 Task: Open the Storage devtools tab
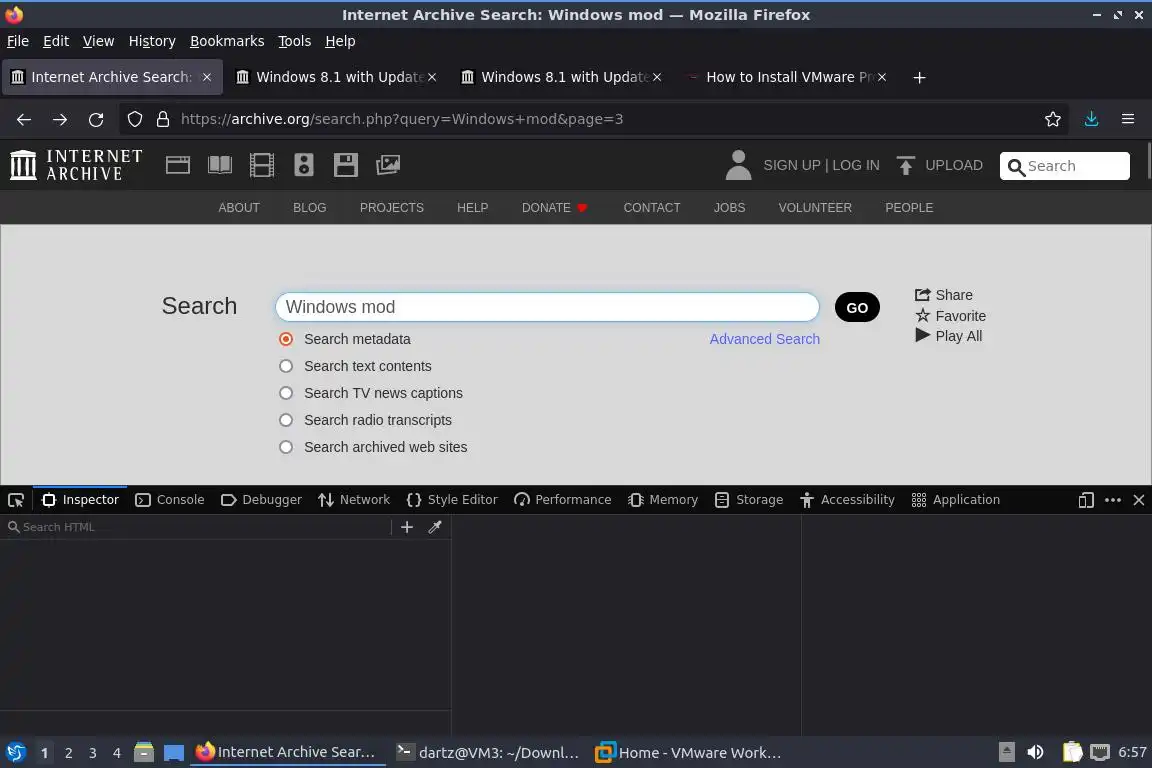(749, 500)
